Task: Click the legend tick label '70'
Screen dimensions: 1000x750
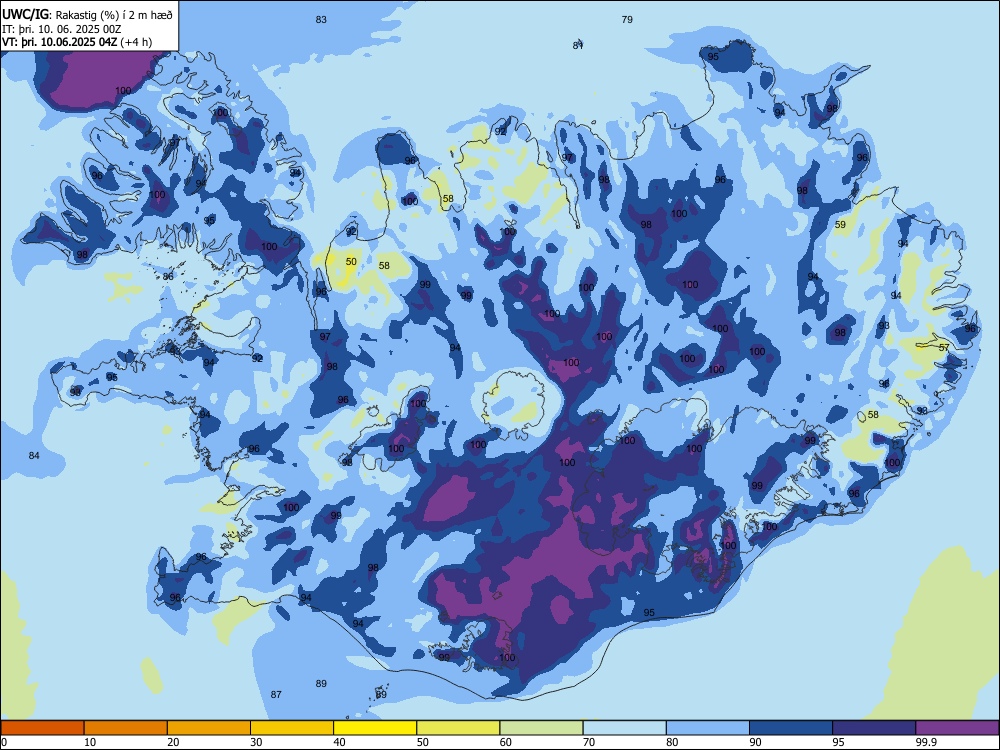Action: [589, 742]
